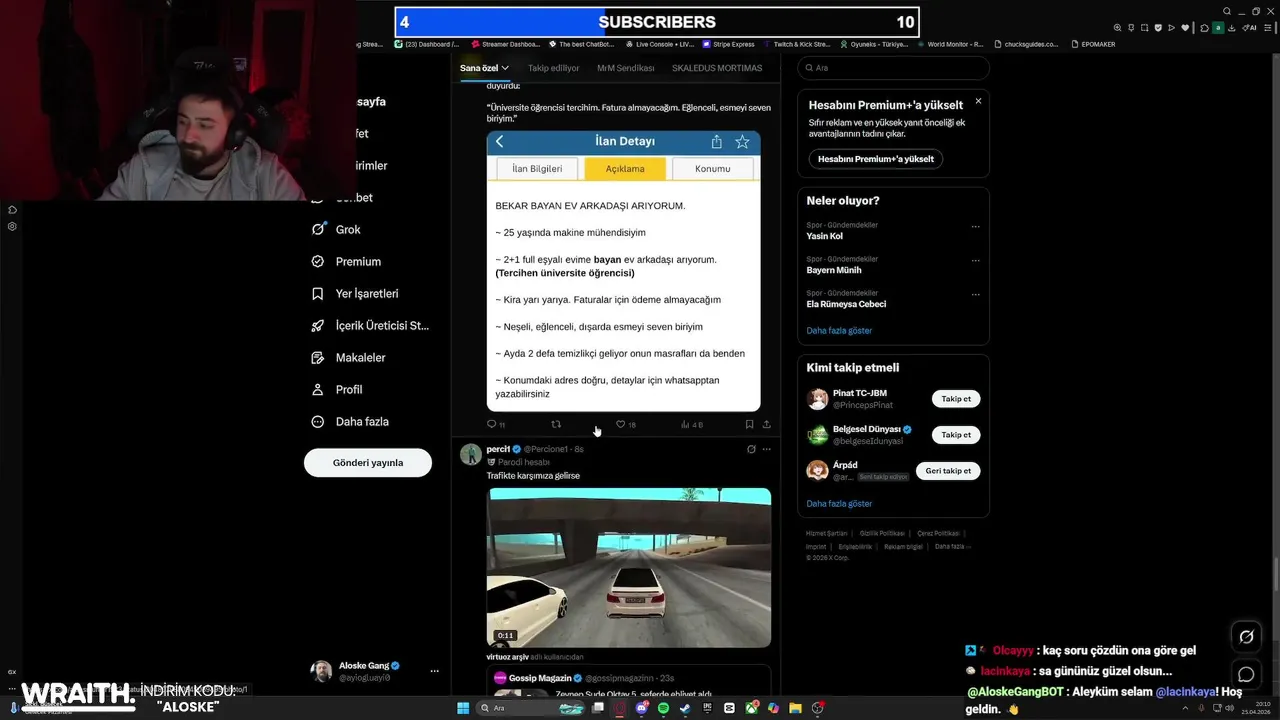Open Steam from the taskbar

[x=685, y=708]
